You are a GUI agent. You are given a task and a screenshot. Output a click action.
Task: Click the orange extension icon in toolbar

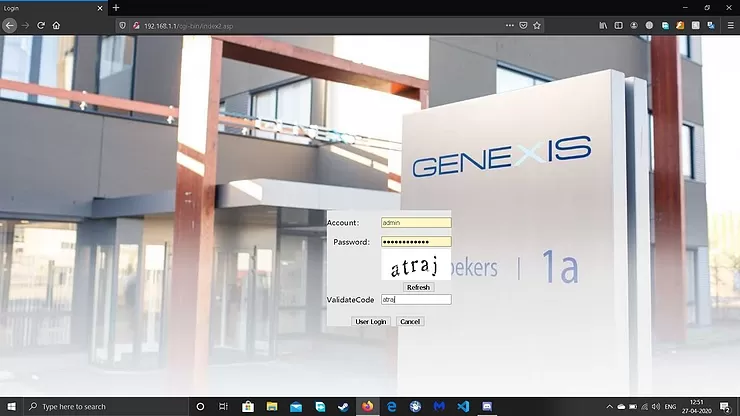pyautogui.click(x=680, y=25)
